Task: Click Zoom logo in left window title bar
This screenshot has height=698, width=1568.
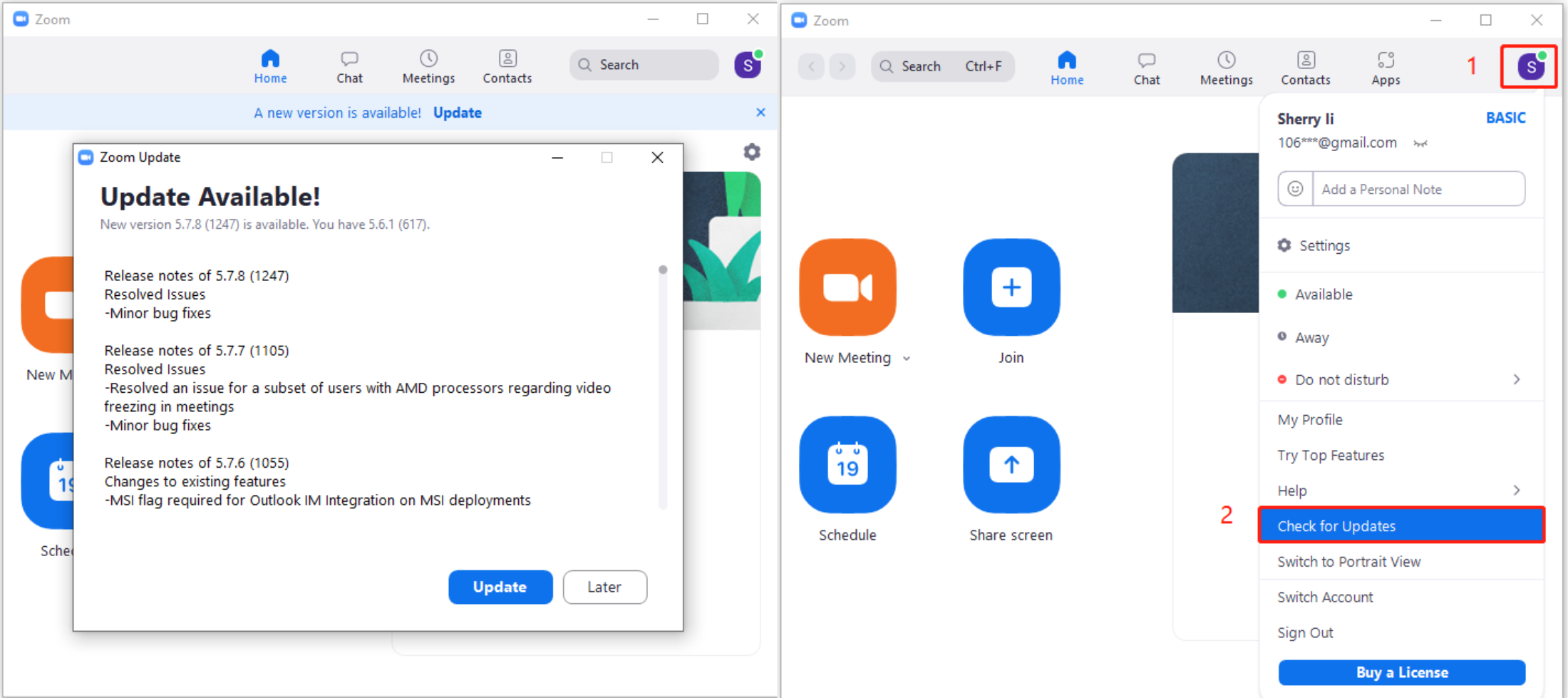Action: (x=21, y=19)
